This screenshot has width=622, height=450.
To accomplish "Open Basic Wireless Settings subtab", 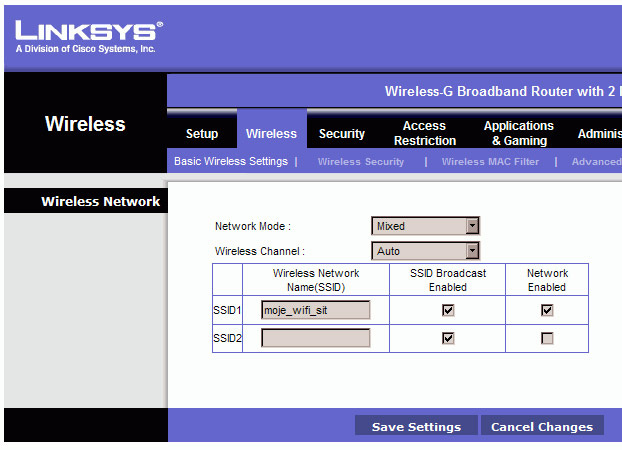I will point(231,161).
